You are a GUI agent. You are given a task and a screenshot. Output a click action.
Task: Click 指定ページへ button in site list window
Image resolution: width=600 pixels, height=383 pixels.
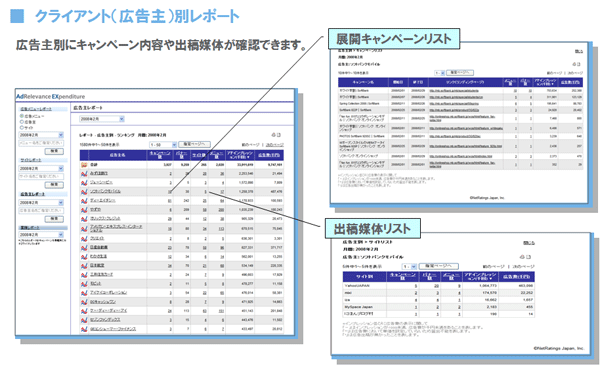click(439, 266)
